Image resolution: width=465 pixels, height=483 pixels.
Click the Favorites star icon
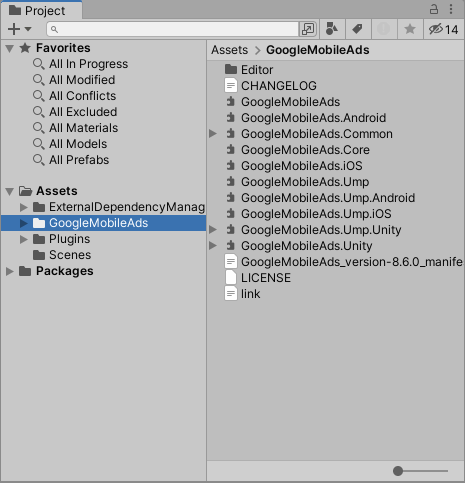pyautogui.click(x=25, y=48)
